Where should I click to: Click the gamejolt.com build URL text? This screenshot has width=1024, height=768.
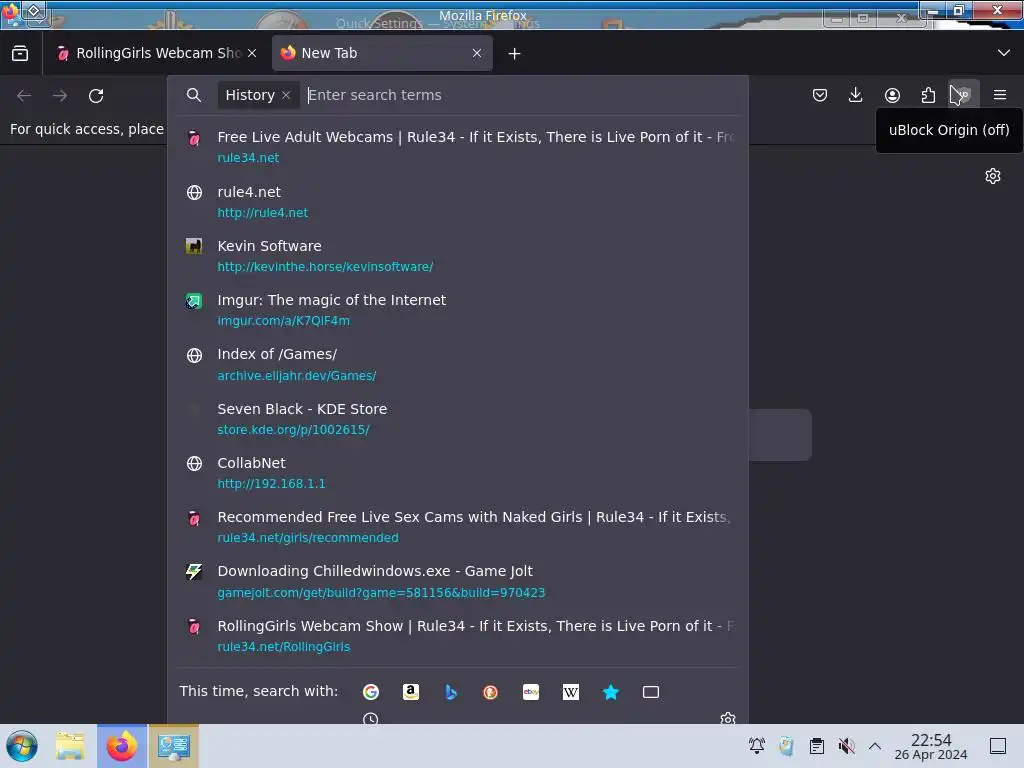click(381, 592)
